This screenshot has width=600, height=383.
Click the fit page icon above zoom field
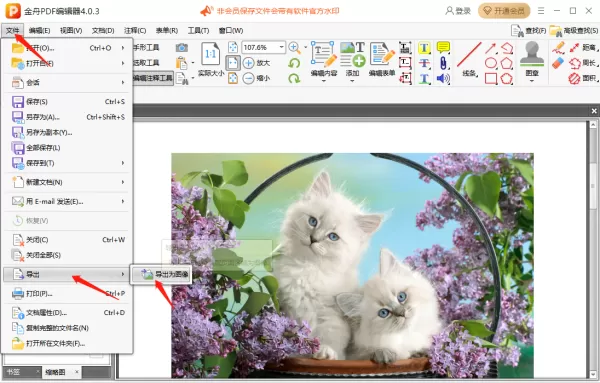click(233, 47)
